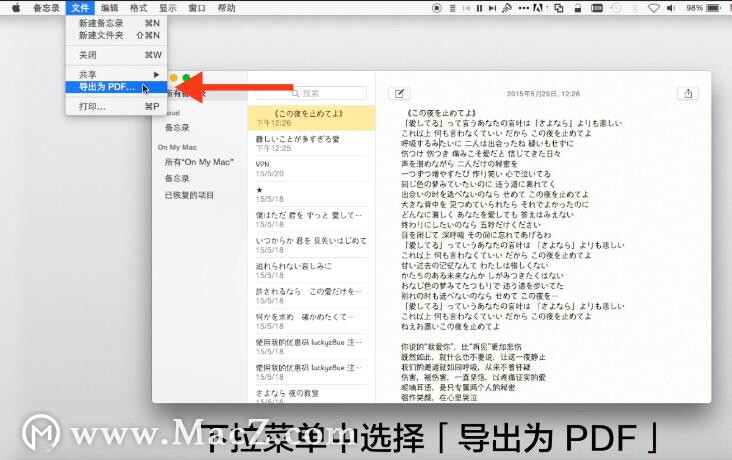The height and width of the screenshot is (460, 732).
Task: Open the note 難しいことが多すぎる愛
Action: click(311, 143)
